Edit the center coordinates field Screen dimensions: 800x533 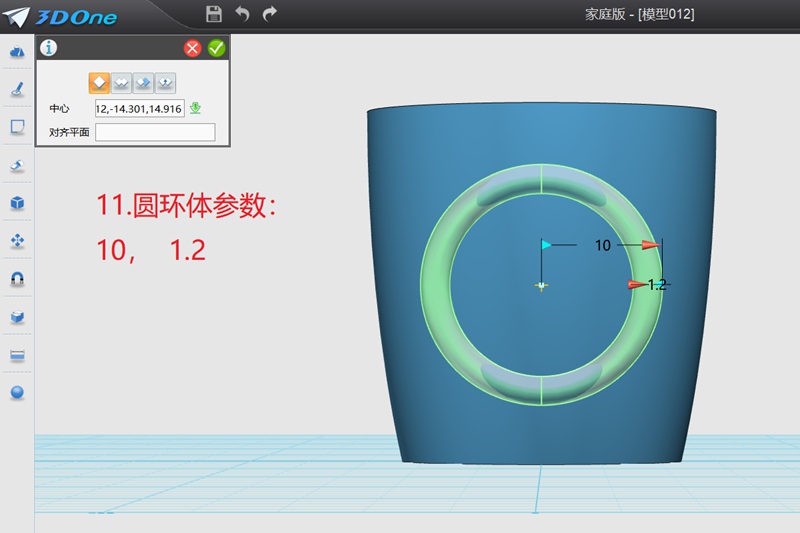click(139, 109)
